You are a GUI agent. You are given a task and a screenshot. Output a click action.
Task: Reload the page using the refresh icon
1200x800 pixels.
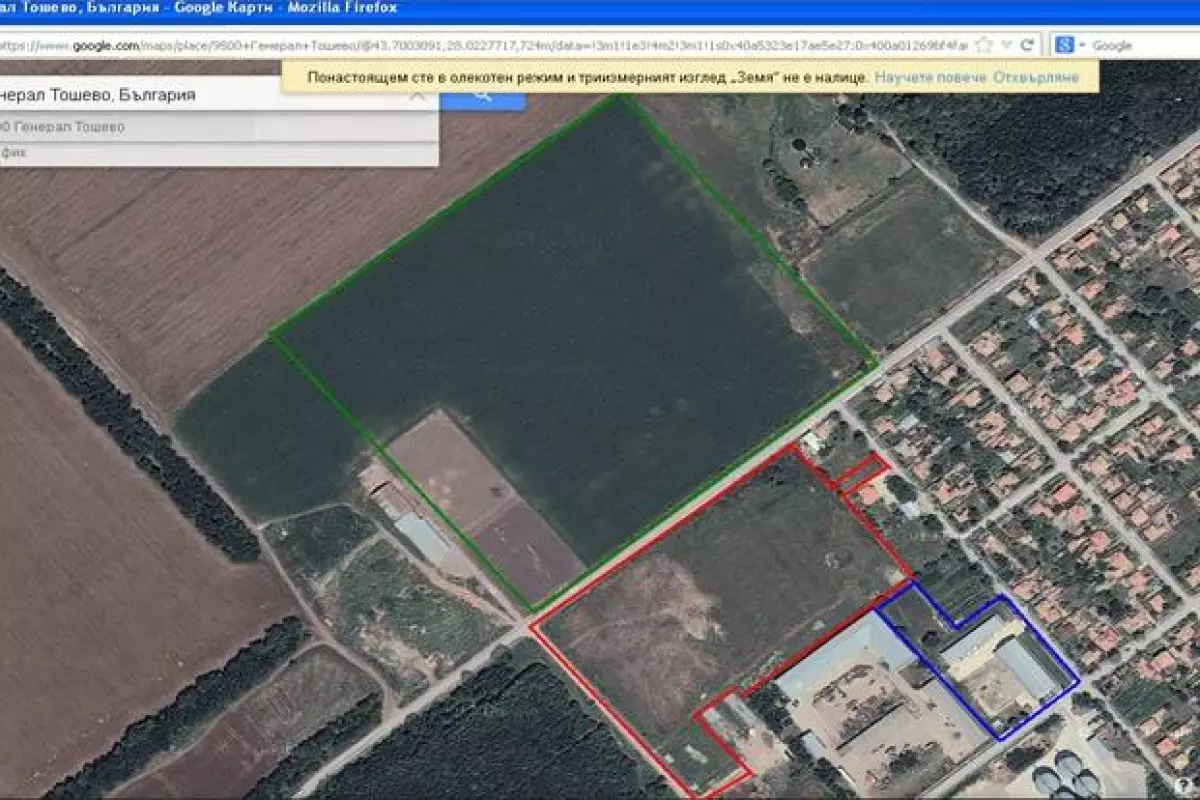[x=1027, y=45]
